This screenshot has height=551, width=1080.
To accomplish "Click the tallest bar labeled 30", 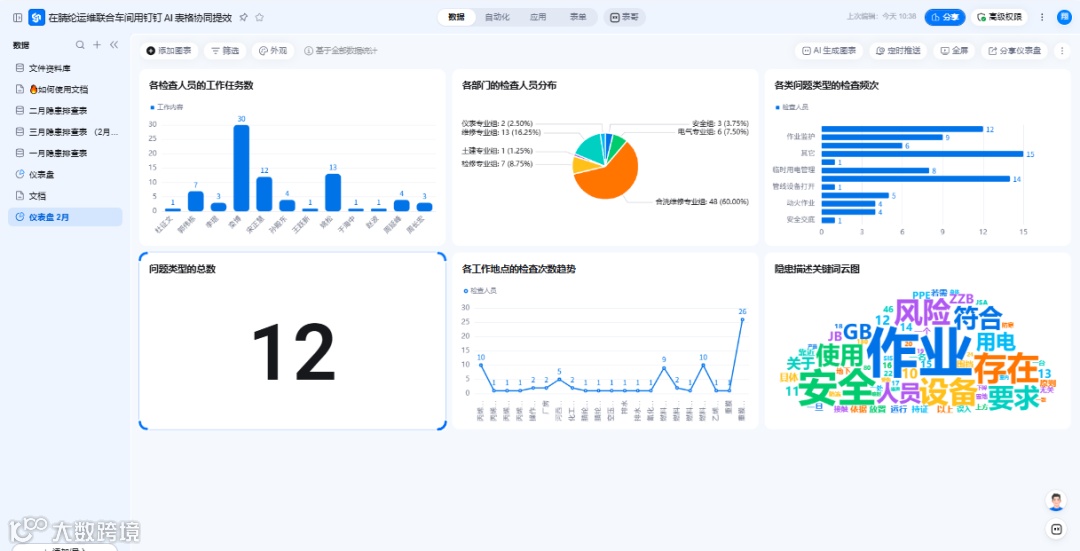I will click(x=241, y=168).
